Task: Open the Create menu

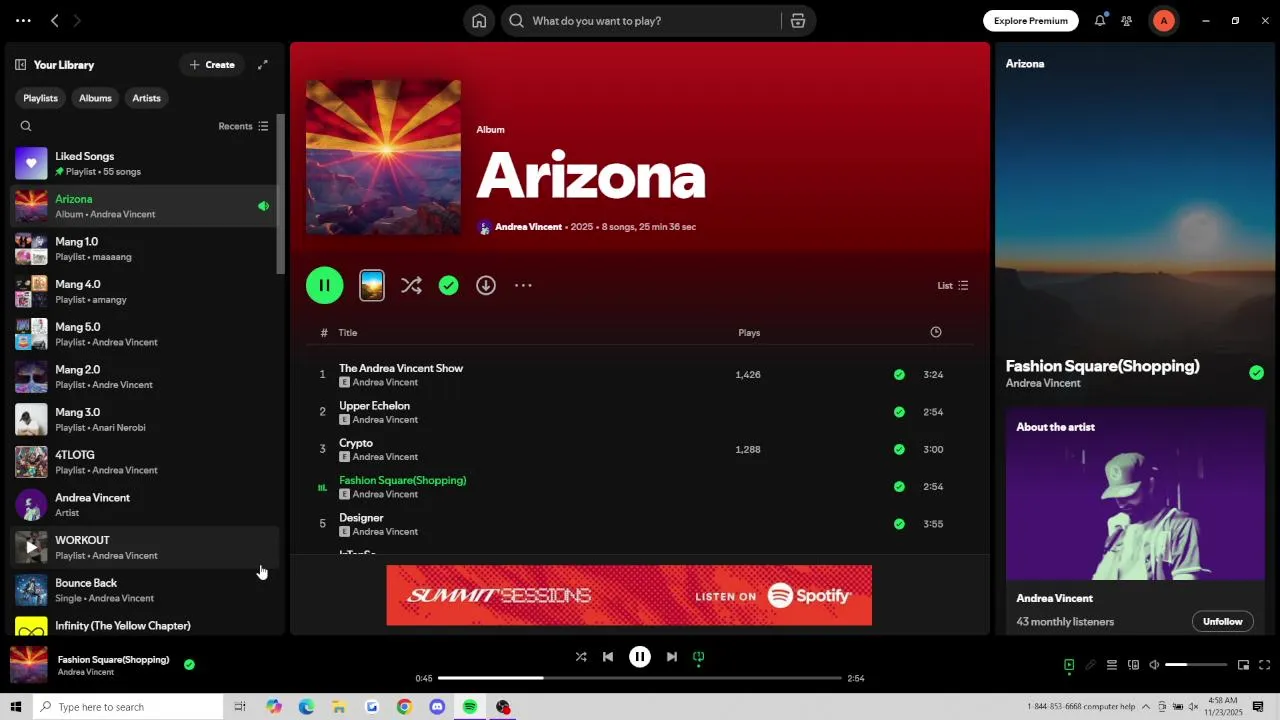Action: (212, 65)
